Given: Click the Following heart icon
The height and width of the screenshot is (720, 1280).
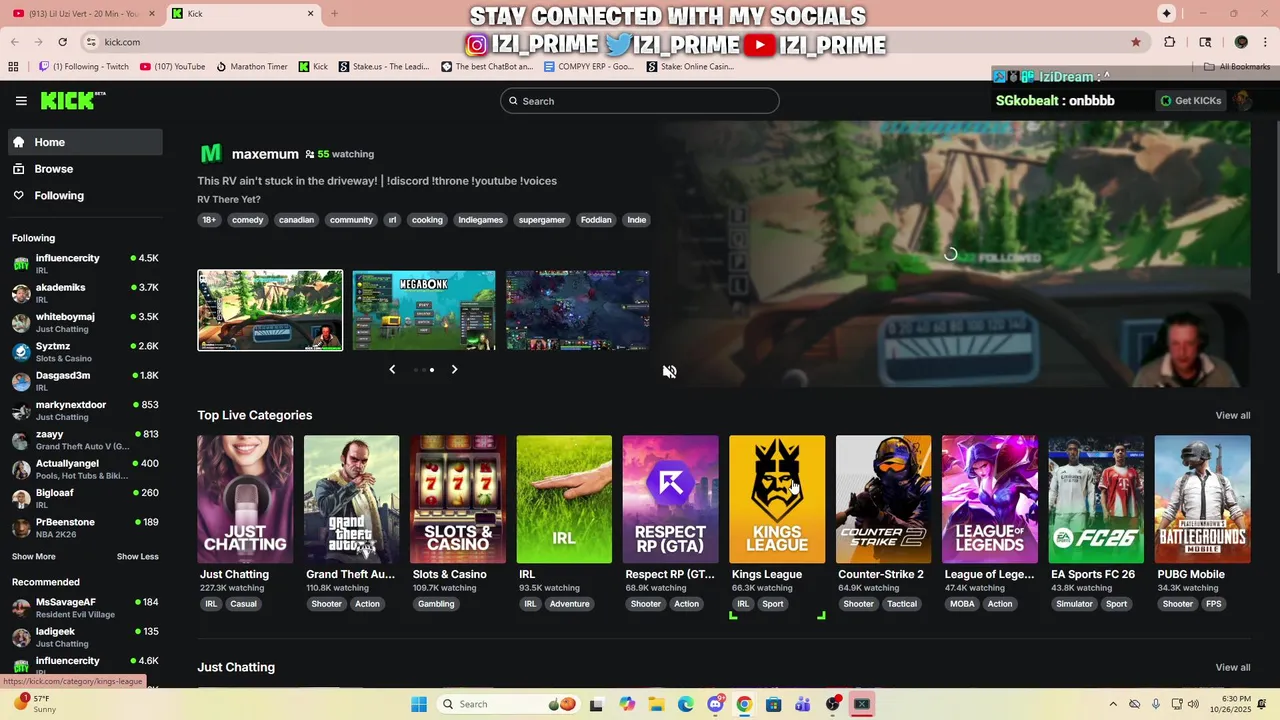Looking at the screenshot, I should pos(19,196).
